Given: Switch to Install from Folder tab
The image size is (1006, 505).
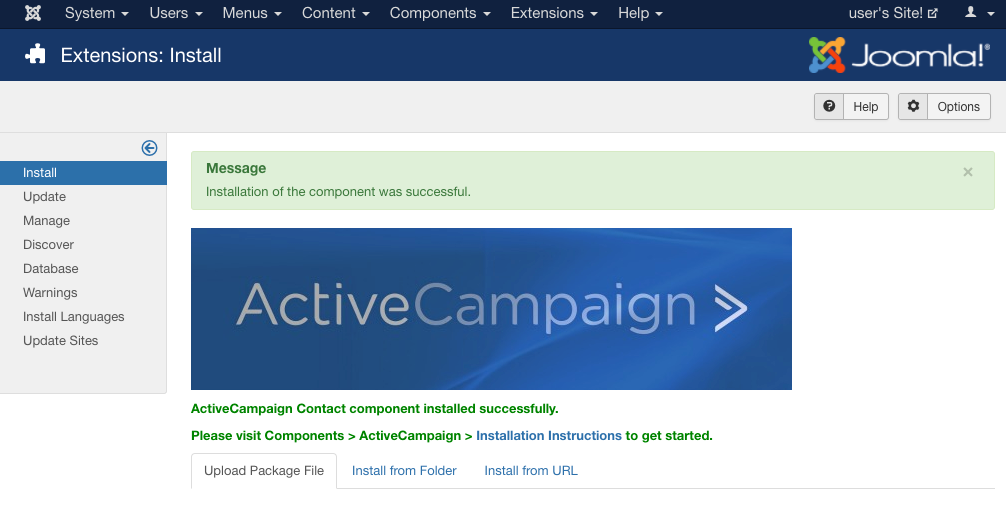Looking at the screenshot, I should click(x=404, y=470).
